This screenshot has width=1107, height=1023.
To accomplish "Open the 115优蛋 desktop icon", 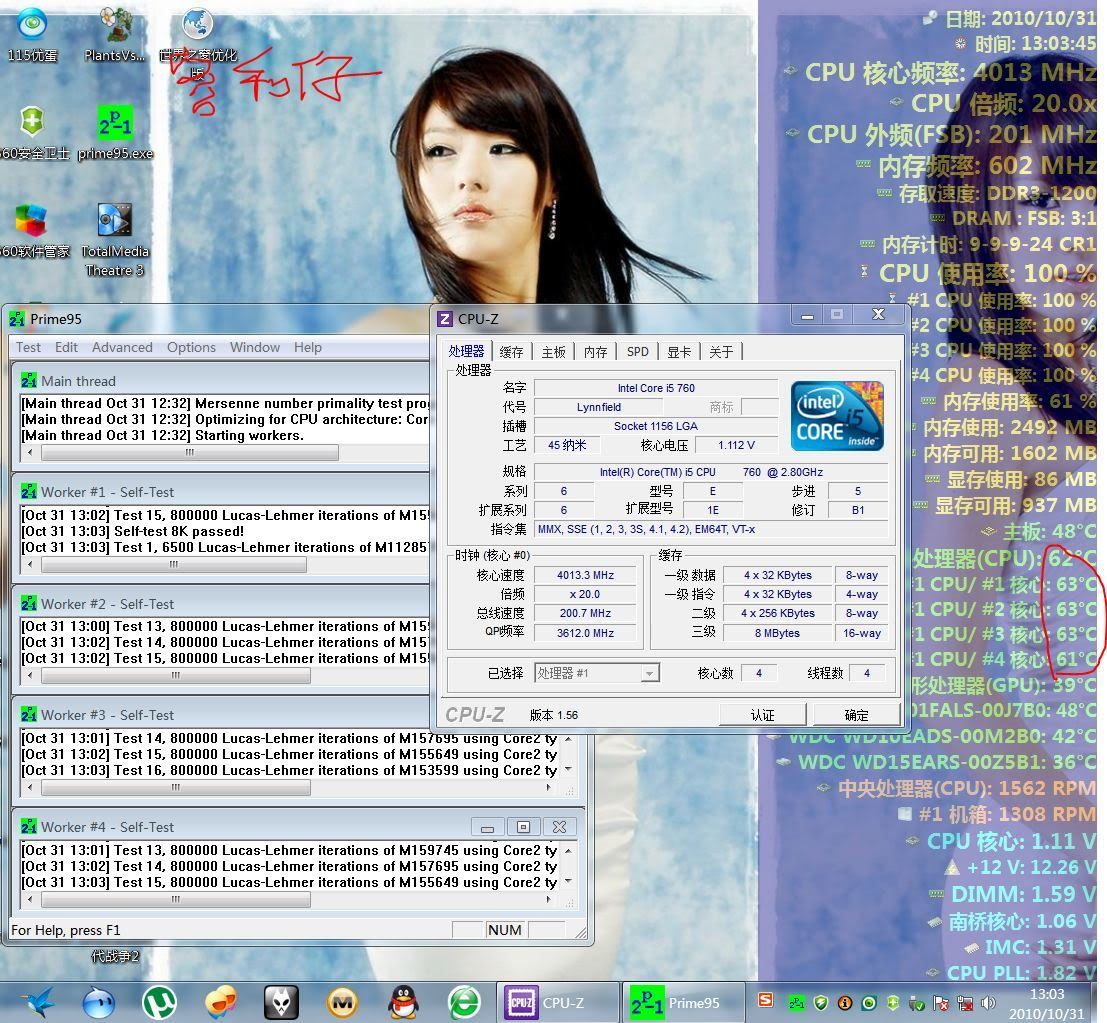I will pyautogui.click(x=32, y=28).
